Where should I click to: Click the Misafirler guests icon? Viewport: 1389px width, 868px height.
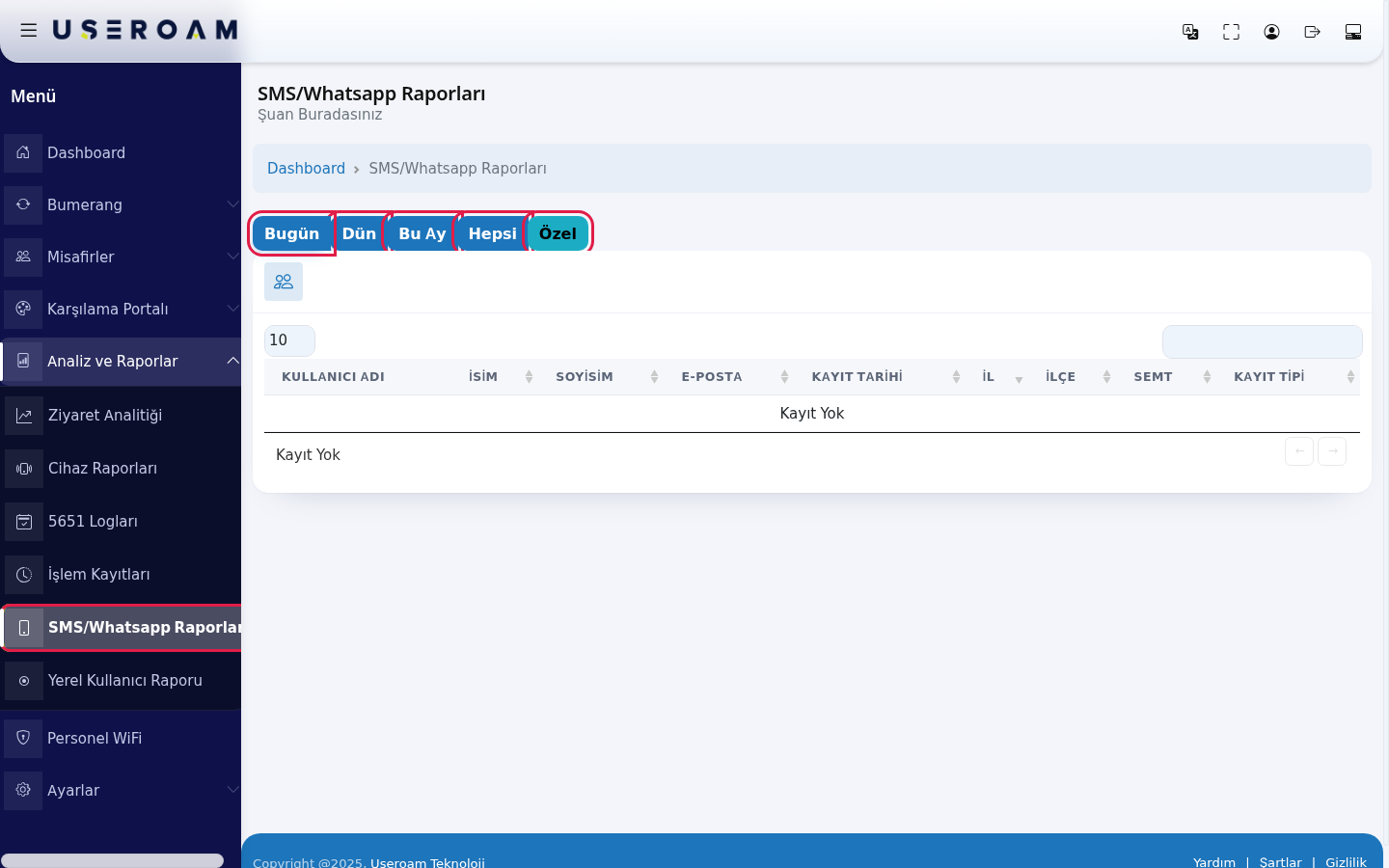(23, 257)
